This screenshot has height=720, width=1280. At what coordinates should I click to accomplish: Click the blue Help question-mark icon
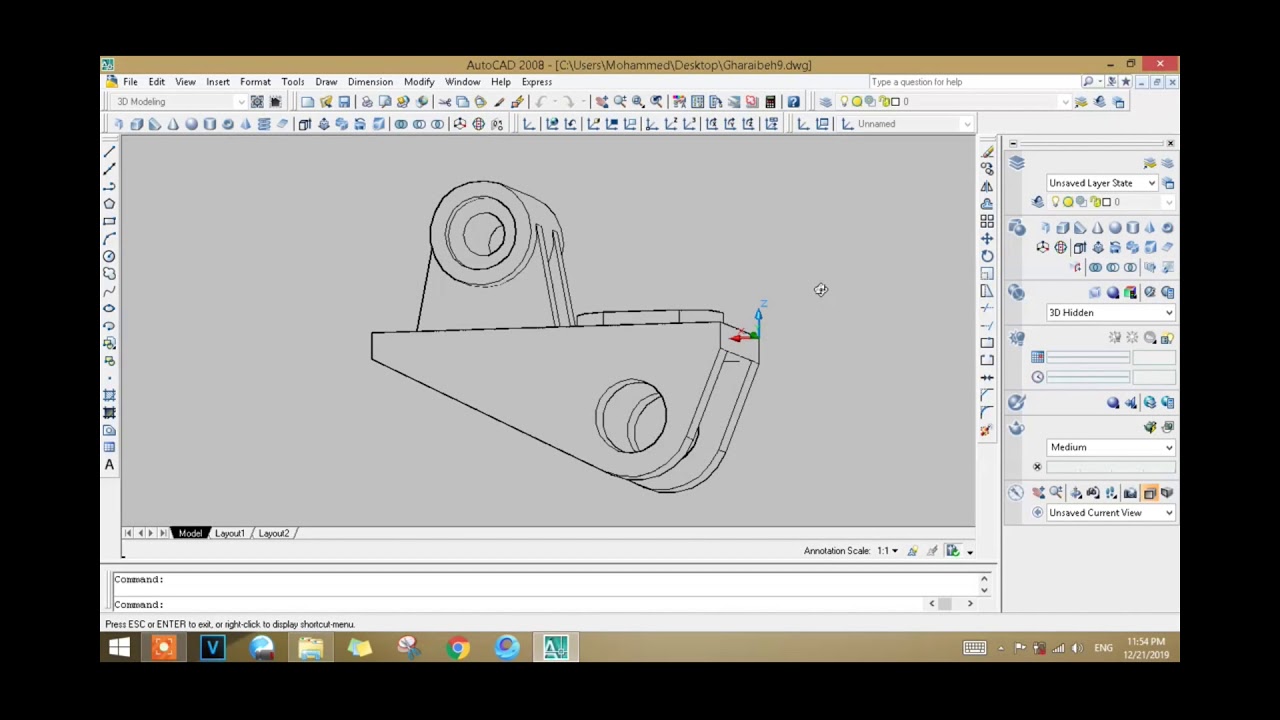[793, 102]
